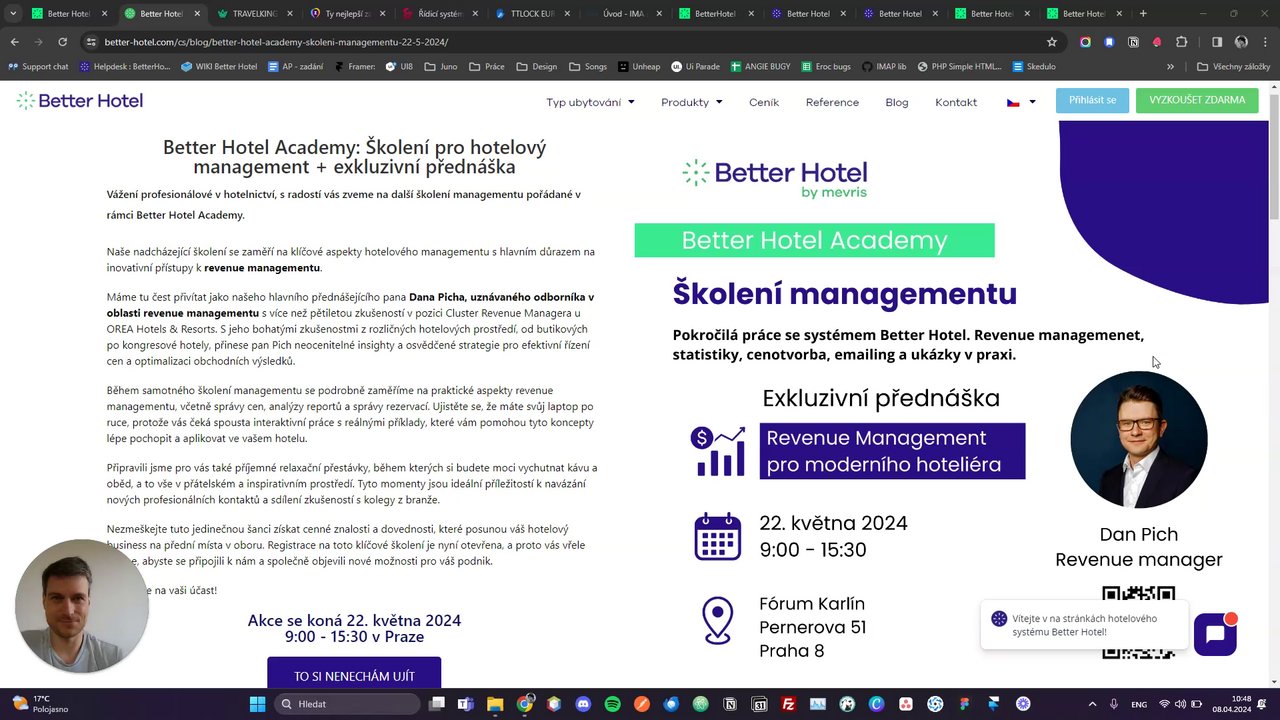The height and width of the screenshot is (720, 1280).
Task: Open the Songs bookmarks folder
Action: (x=588, y=67)
